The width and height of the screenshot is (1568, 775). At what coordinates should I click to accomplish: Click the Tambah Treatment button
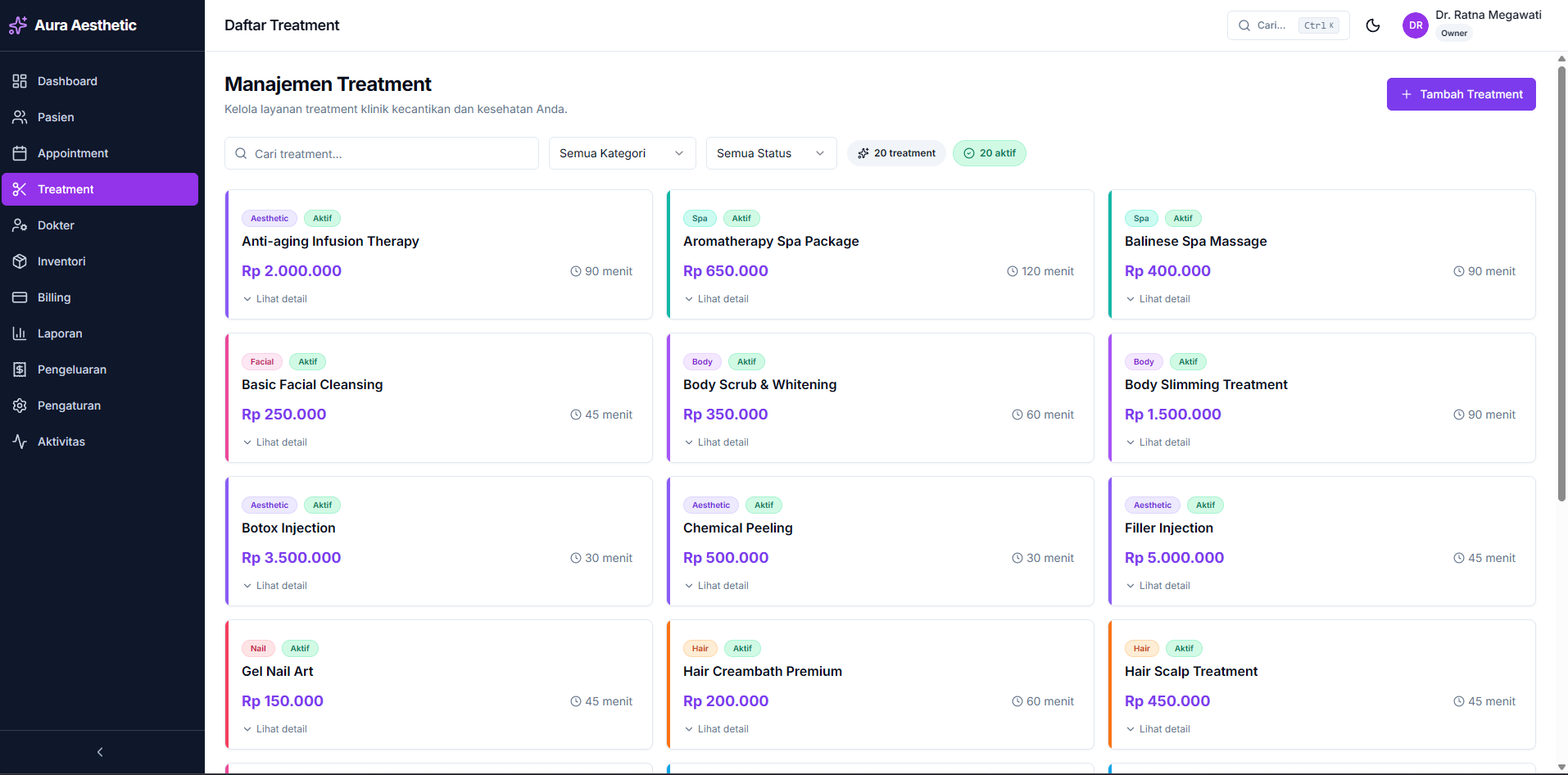pos(1461,94)
